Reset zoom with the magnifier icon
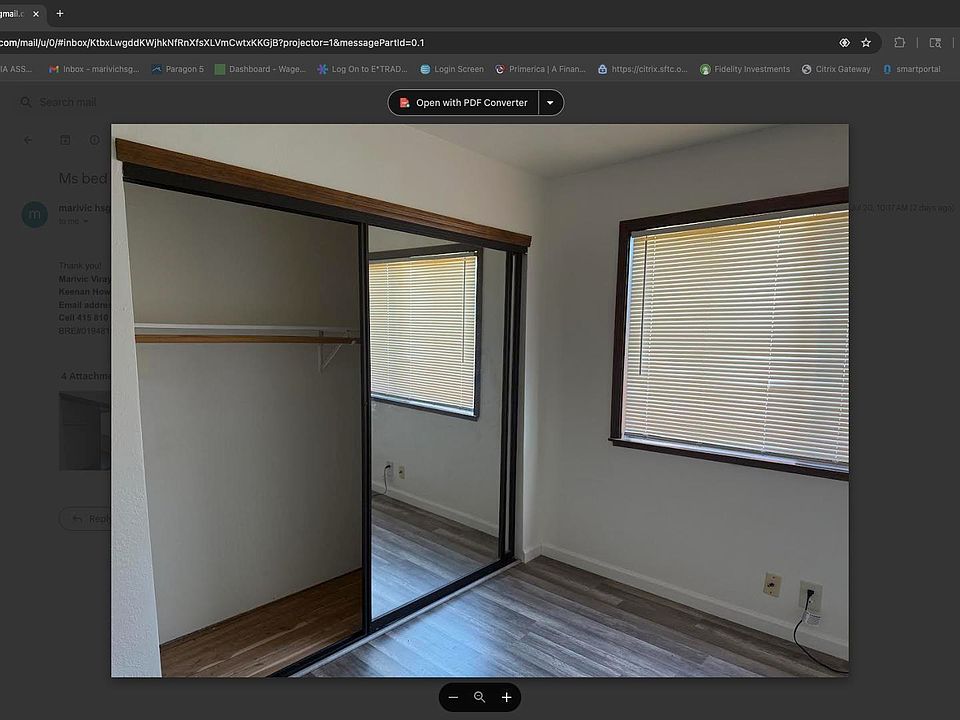Image resolution: width=960 pixels, height=720 pixels. click(480, 697)
